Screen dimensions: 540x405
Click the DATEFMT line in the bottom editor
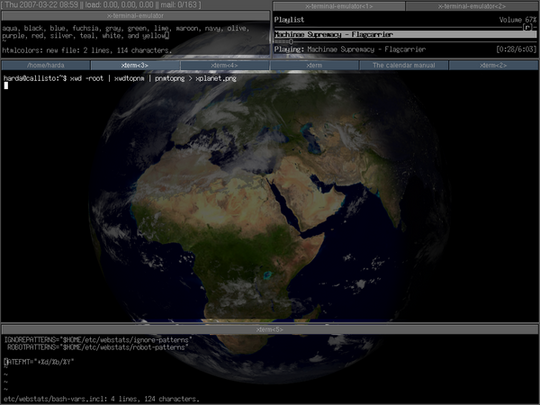click(x=39, y=362)
